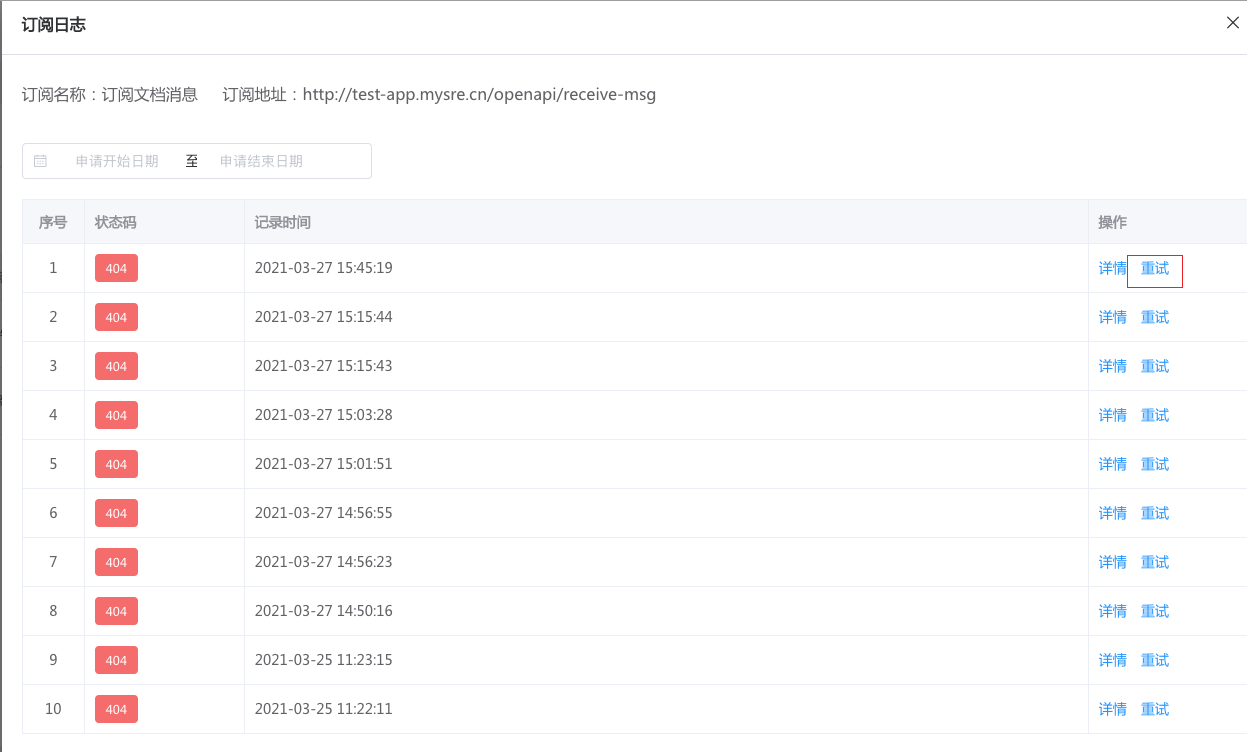Screen dimensions: 1247x752
Task: Click the 404 status badge in row 1
Action: click(116, 269)
